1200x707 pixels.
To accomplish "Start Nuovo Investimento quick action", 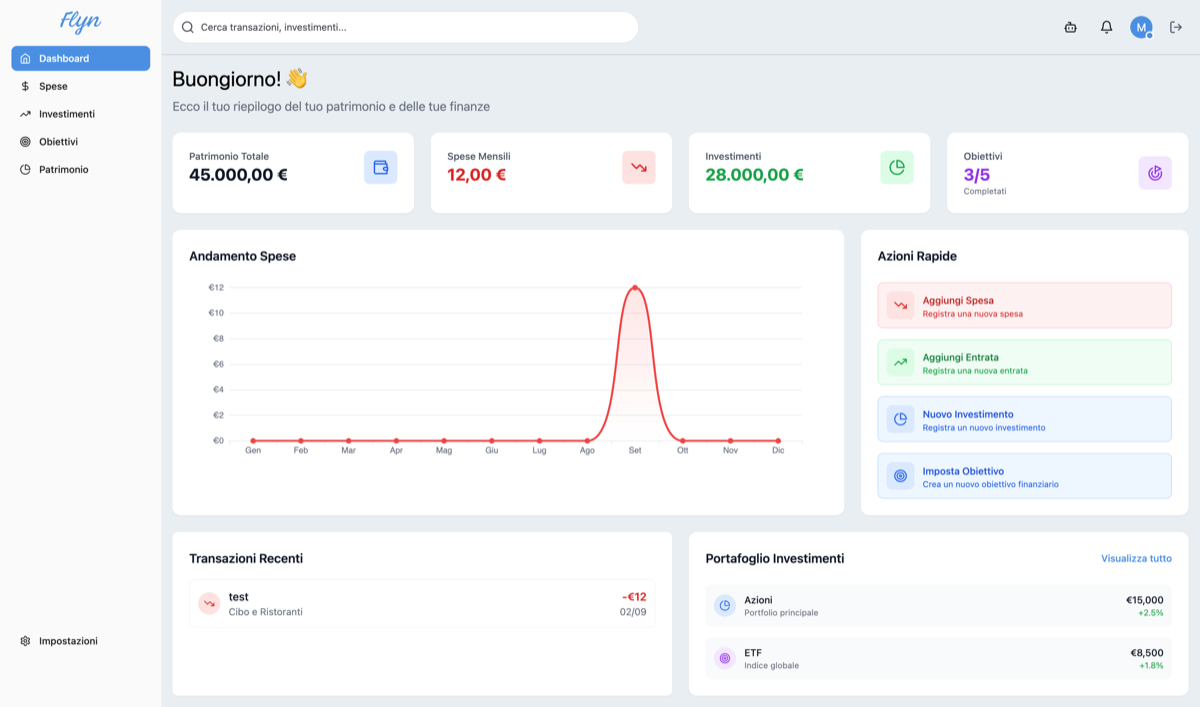I will pos(1024,419).
